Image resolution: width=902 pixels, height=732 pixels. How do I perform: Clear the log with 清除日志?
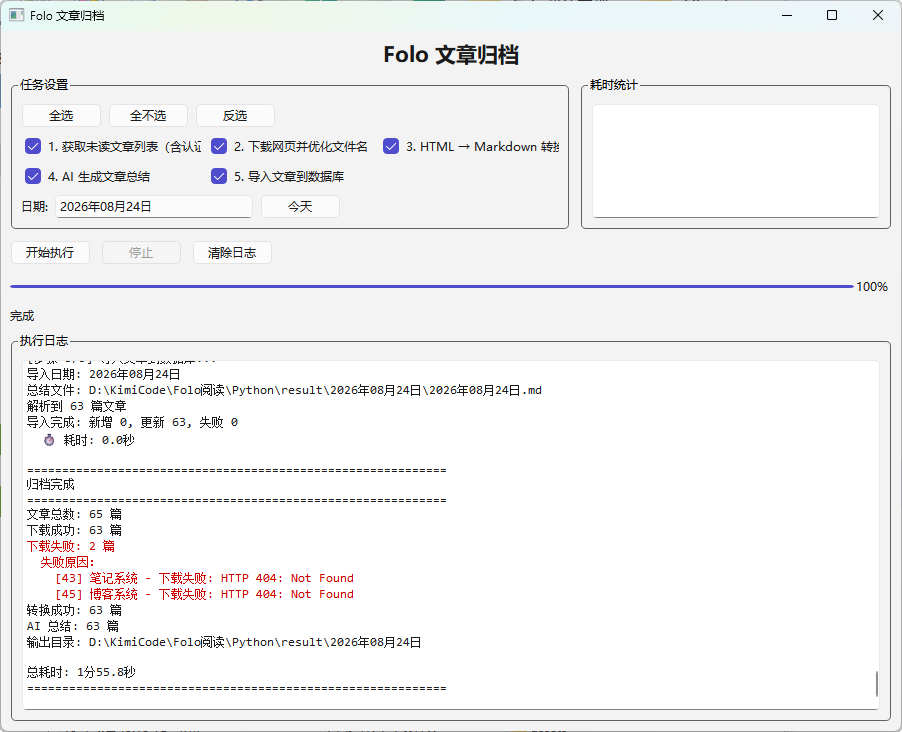pyautogui.click(x=232, y=253)
